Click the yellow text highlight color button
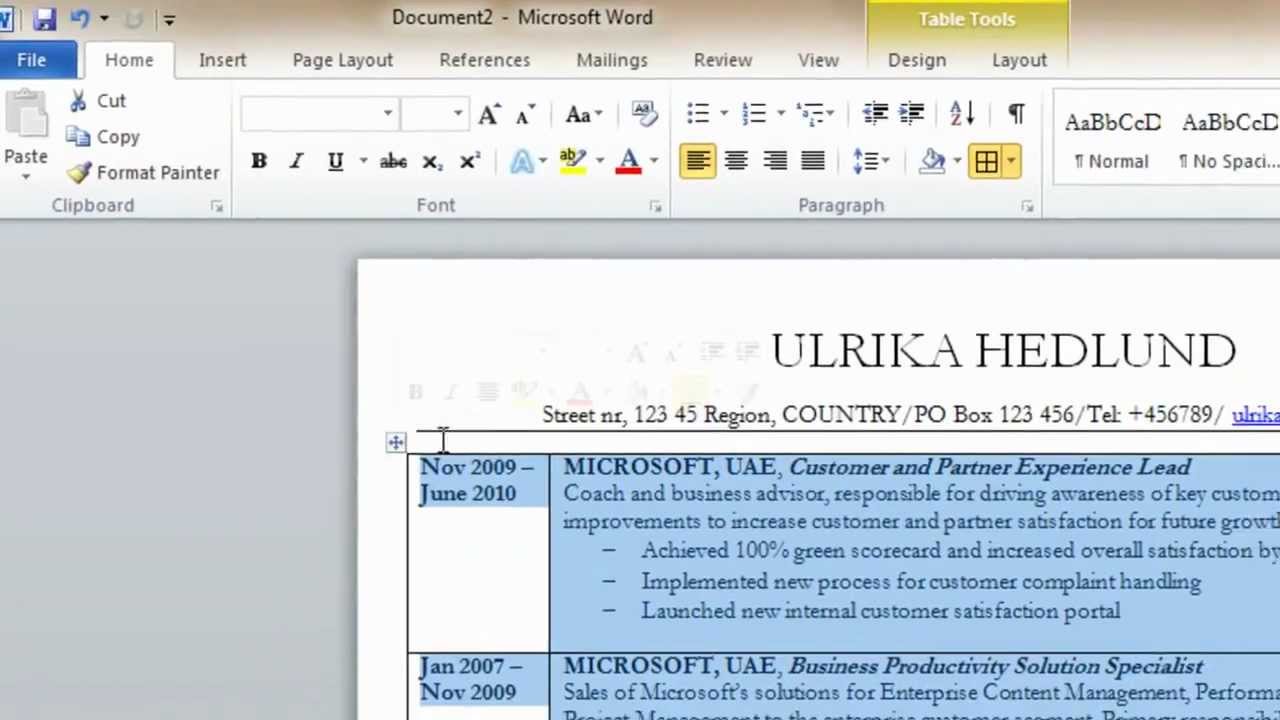This screenshot has height=720, width=1280. (573, 161)
